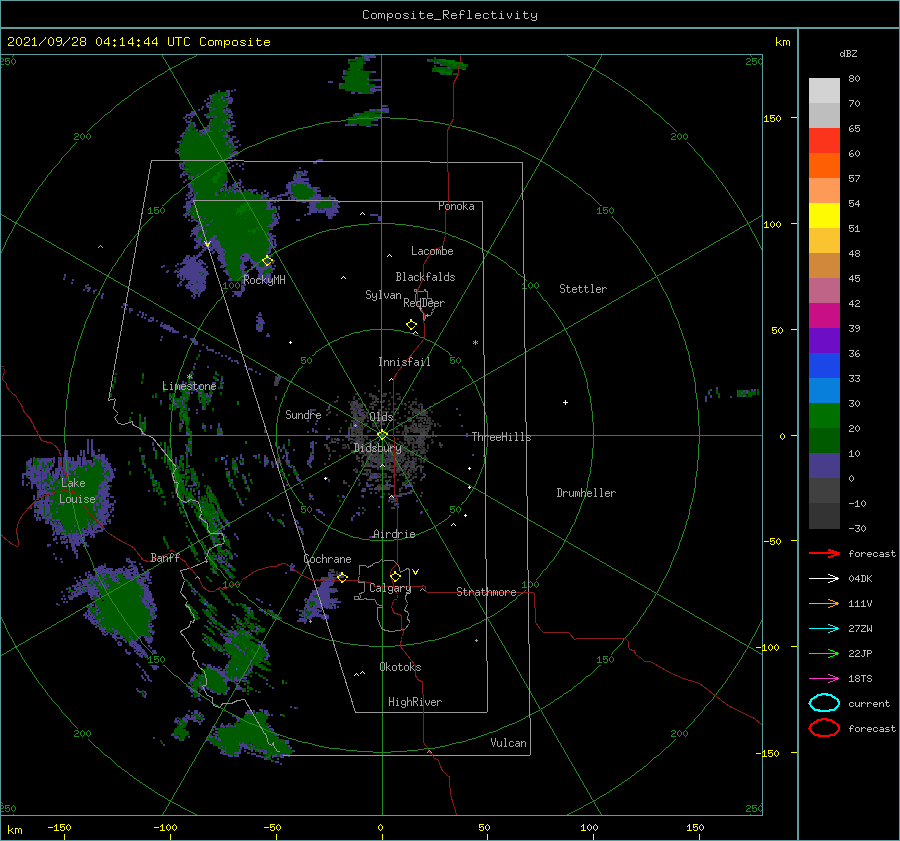
Task: Select the magenta swatch below 42 dBZ
Action: tap(824, 316)
